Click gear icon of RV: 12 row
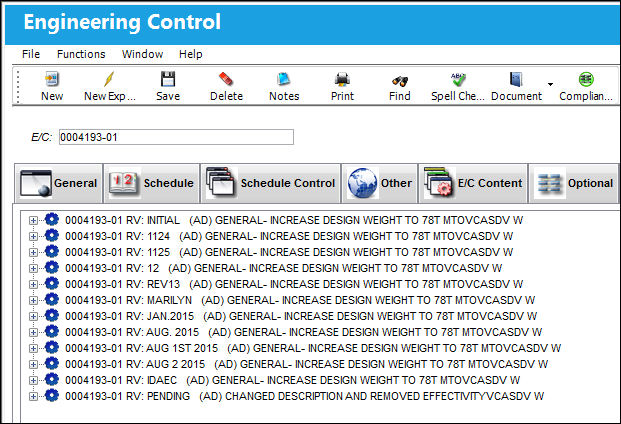The height and width of the screenshot is (424, 621). pyautogui.click(x=51, y=267)
